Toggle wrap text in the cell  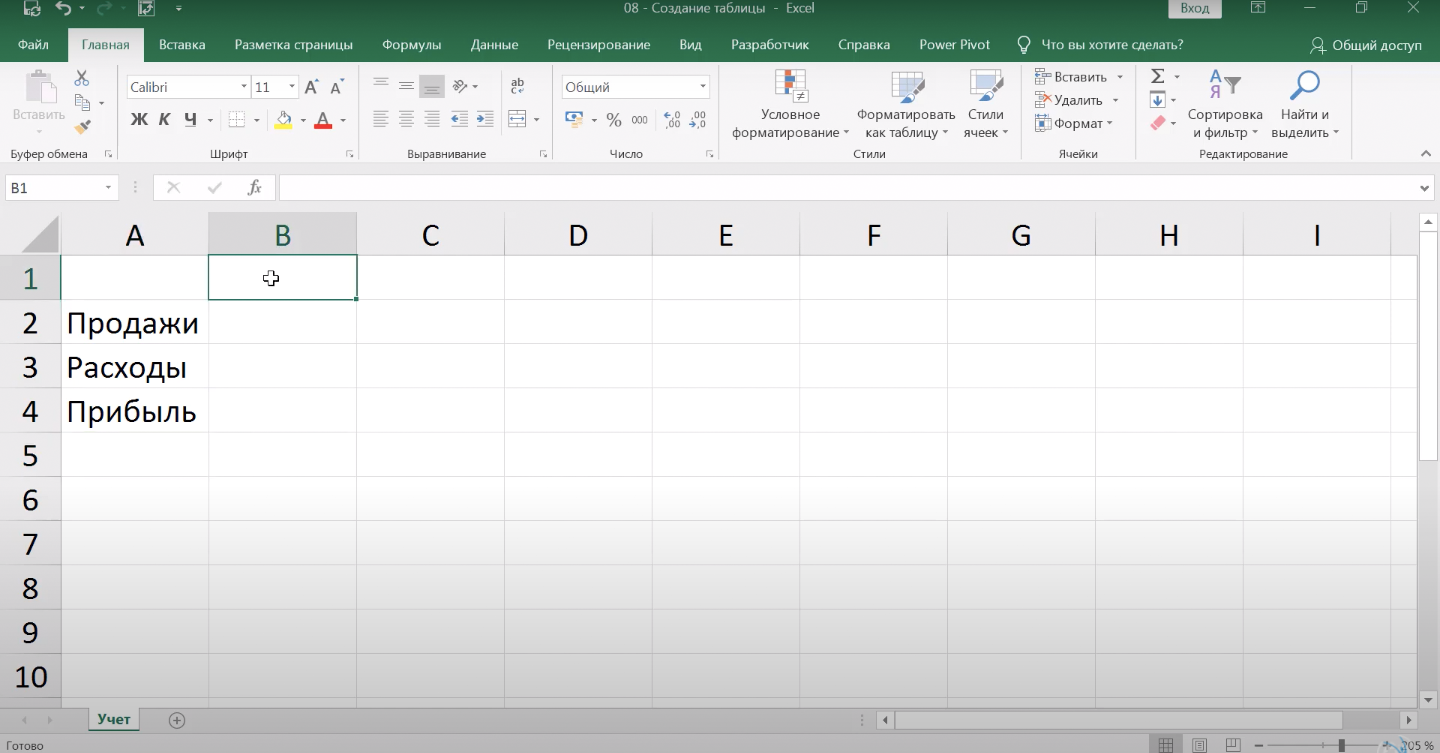pyautogui.click(x=518, y=87)
